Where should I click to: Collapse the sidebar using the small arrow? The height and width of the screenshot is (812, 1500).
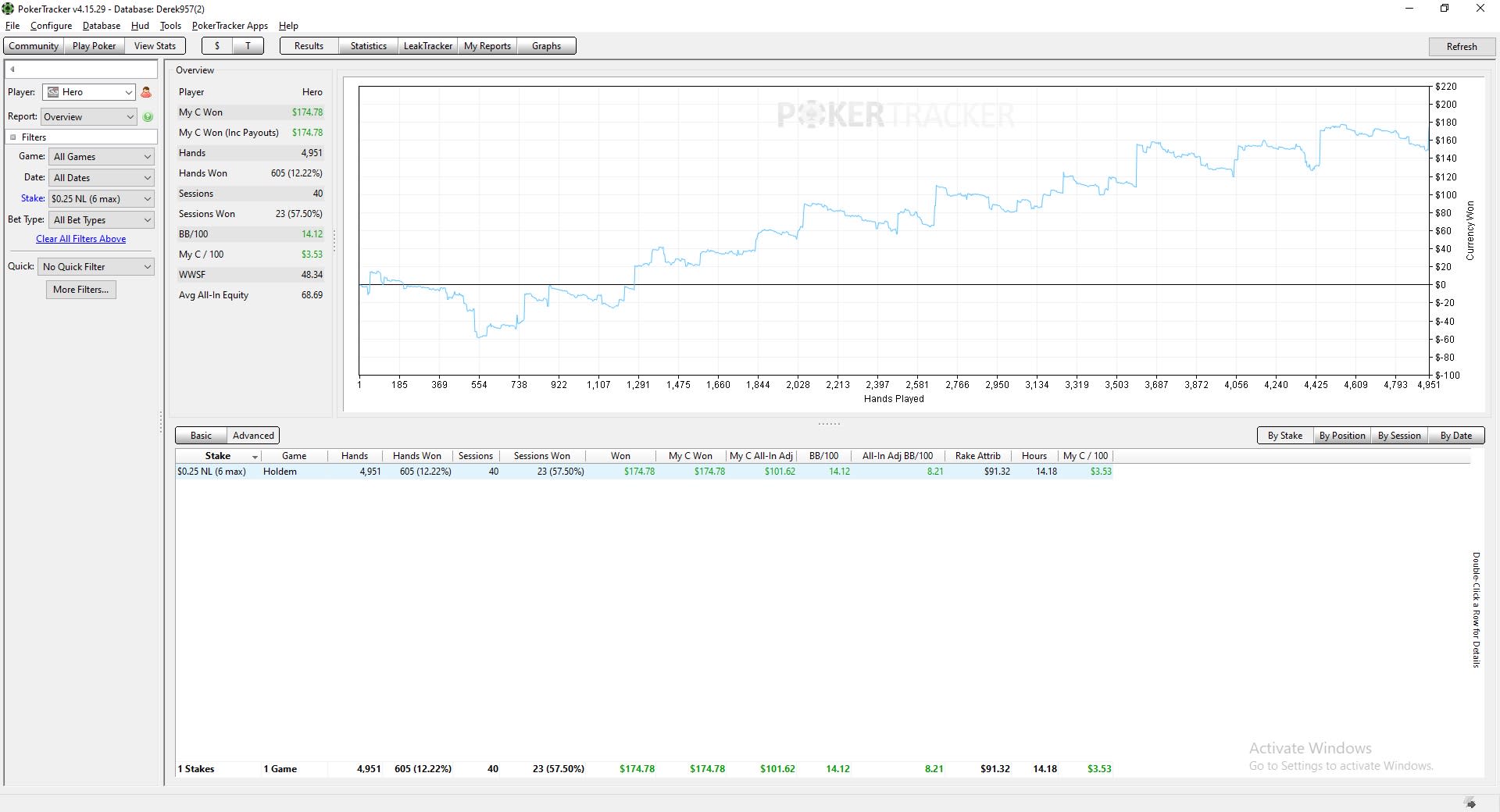[x=12, y=69]
